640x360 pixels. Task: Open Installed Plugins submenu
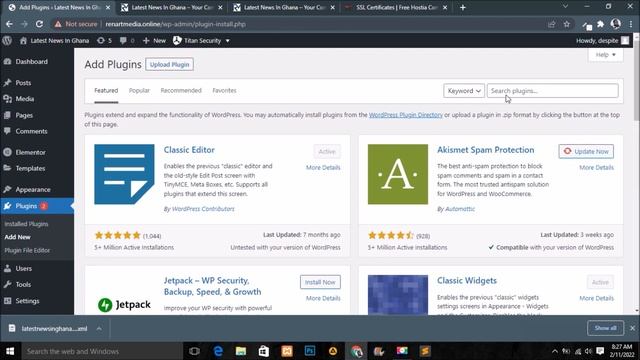point(26,224)
